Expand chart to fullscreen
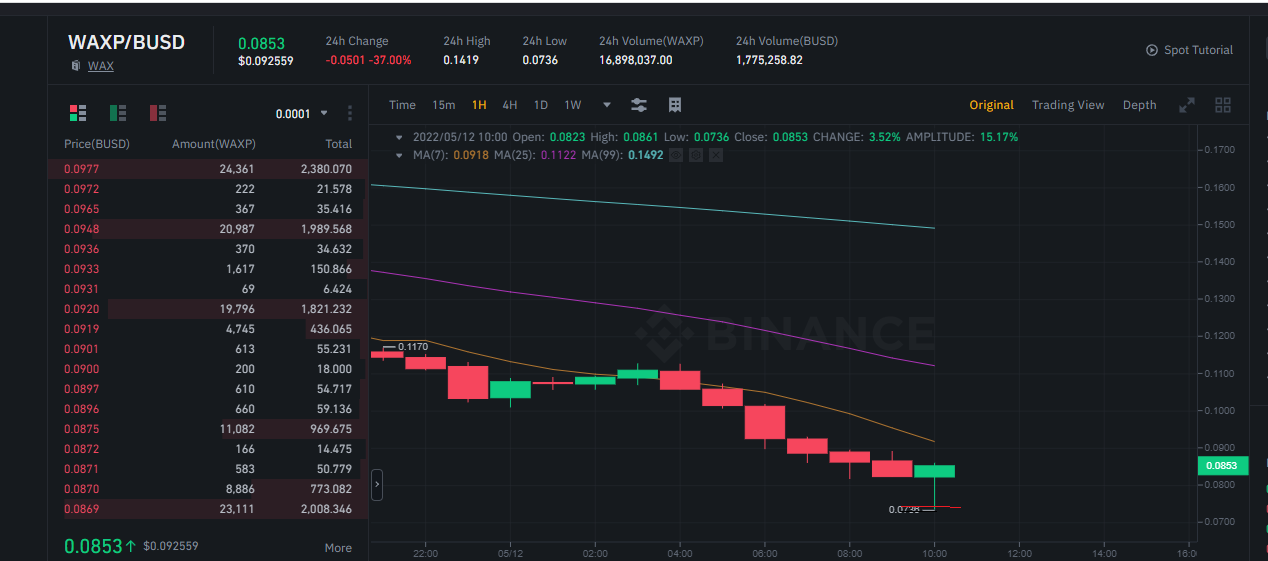Screen dimensions: 1268x561 pos(1187,105)
